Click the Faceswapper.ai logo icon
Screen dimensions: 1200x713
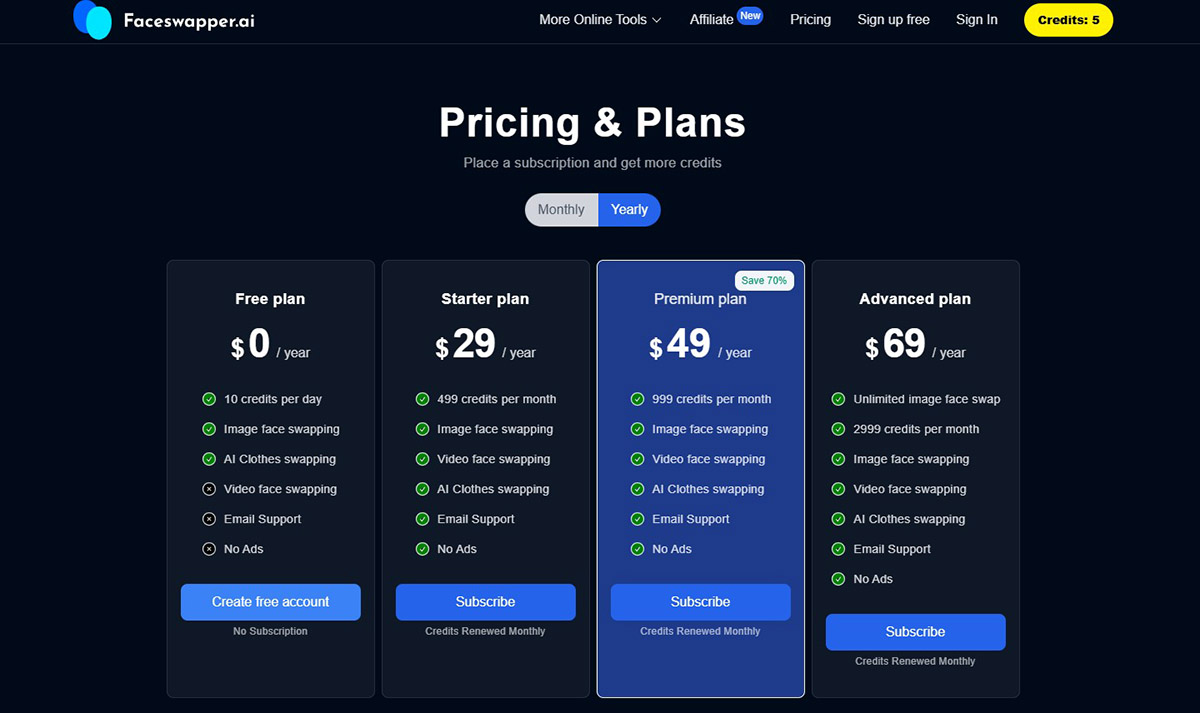(93, 20)
